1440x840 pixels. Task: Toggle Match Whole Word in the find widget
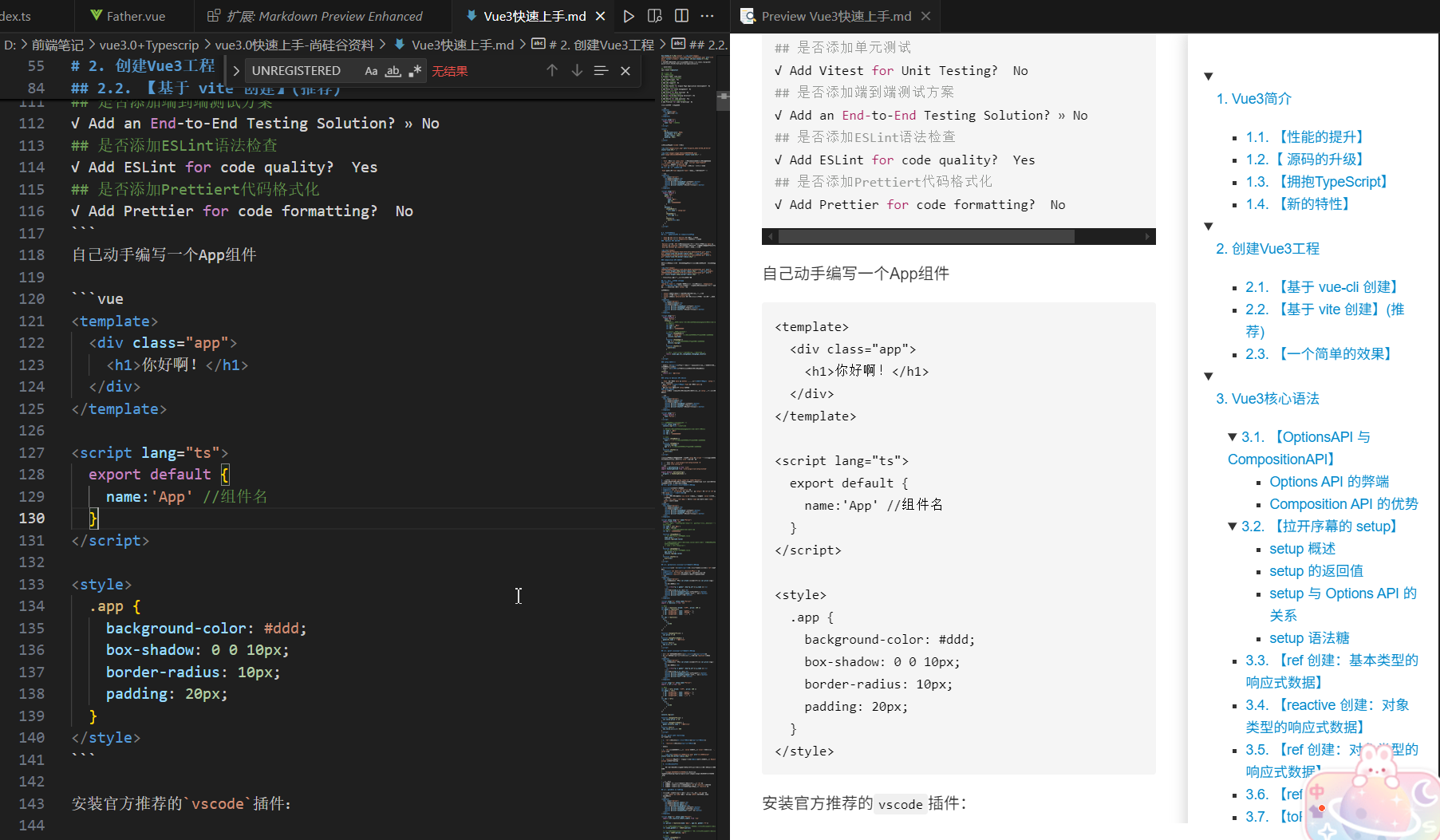[x=393, y=71]
